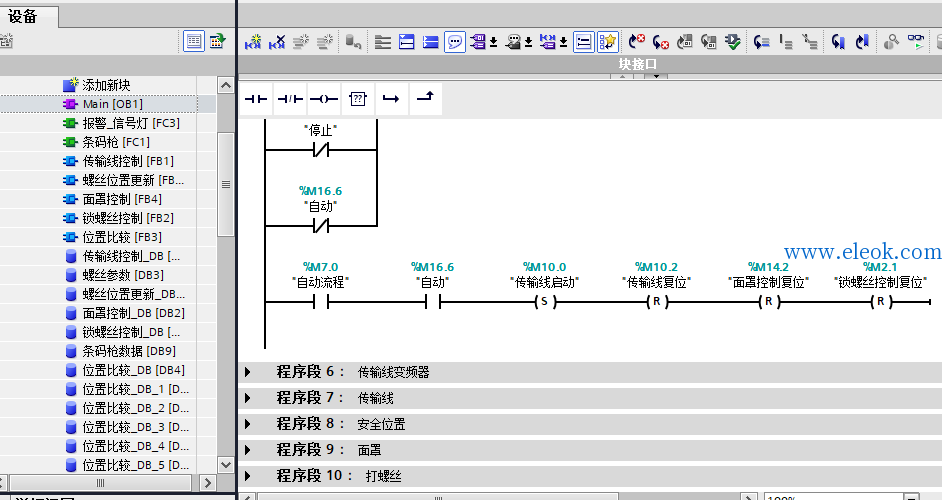Expand 程序段 10 打螺丝
Image resolution: width=942 pixels, height=500 pixels.
tap(248, 475)
